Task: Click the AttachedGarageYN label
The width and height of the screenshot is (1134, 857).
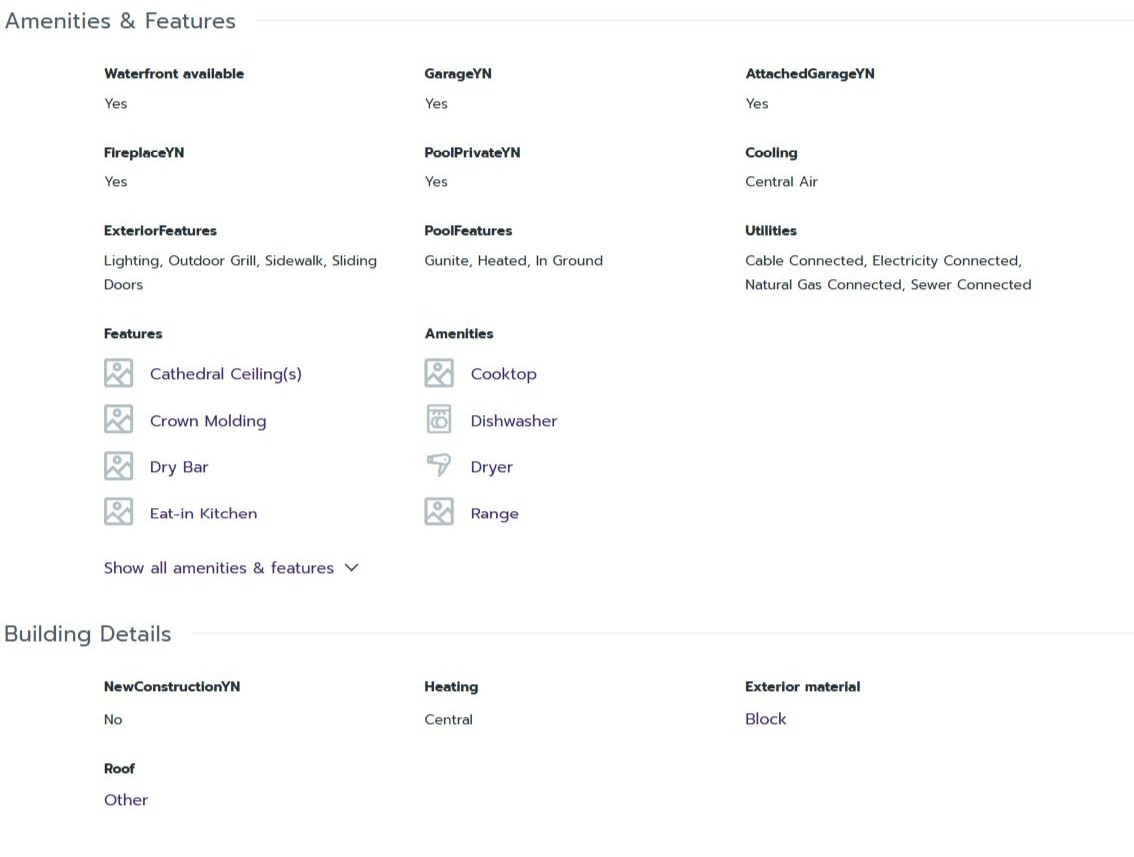Action: pos(810,74)
